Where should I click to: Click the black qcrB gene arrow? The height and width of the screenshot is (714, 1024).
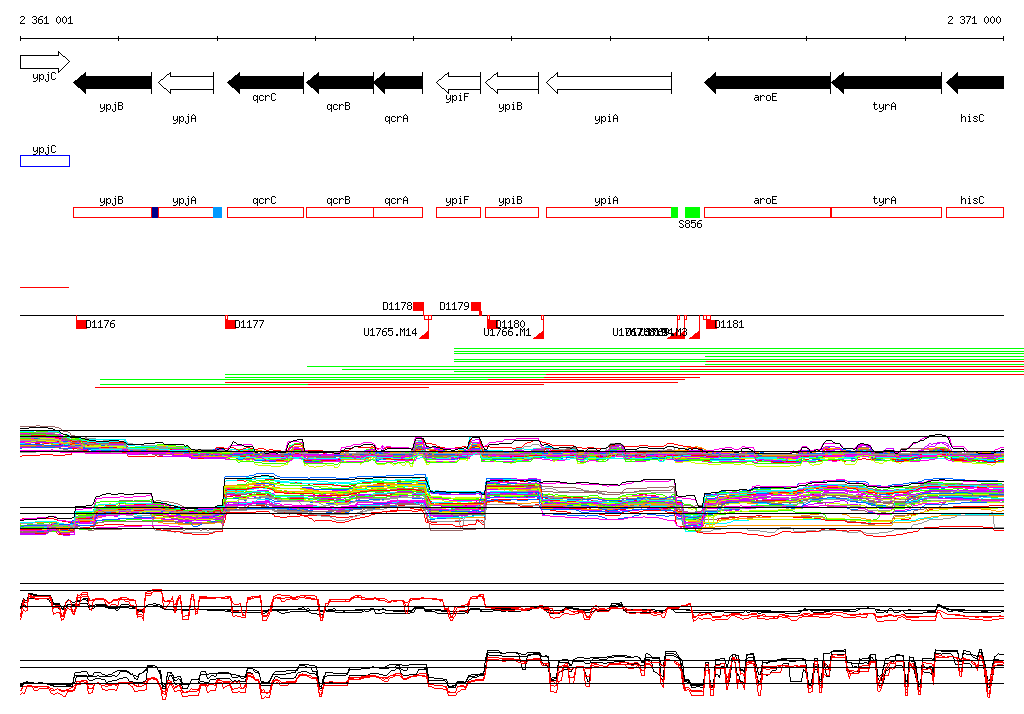[x=340, y=82]
